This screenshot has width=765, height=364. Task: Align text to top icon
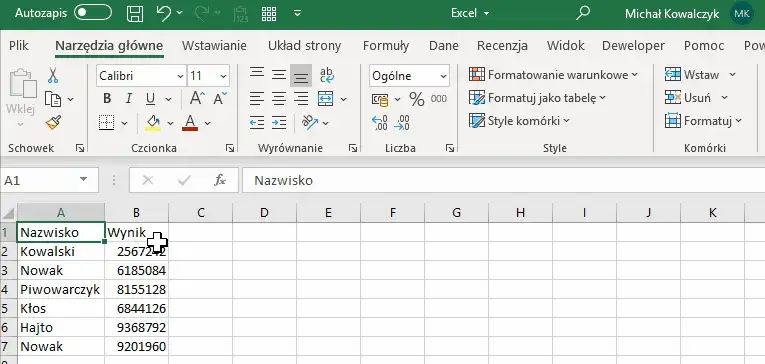point(257,75)
